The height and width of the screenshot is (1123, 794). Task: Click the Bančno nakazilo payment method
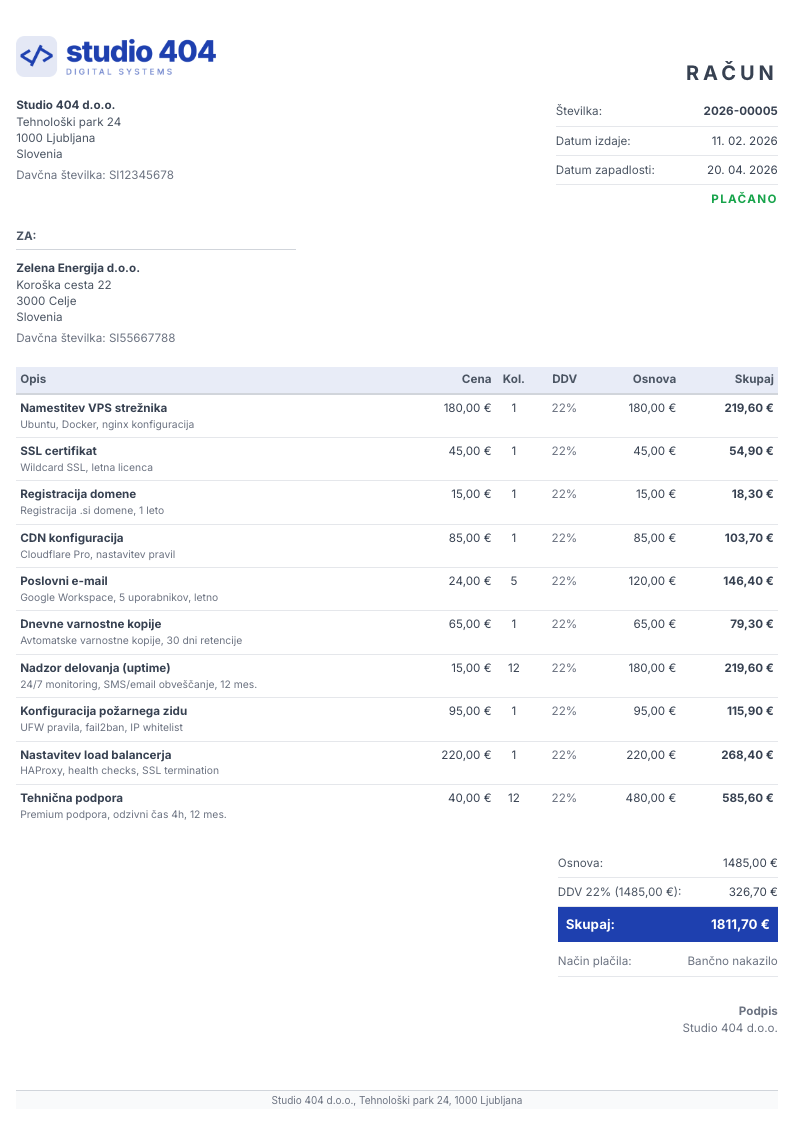click(732, 961)
